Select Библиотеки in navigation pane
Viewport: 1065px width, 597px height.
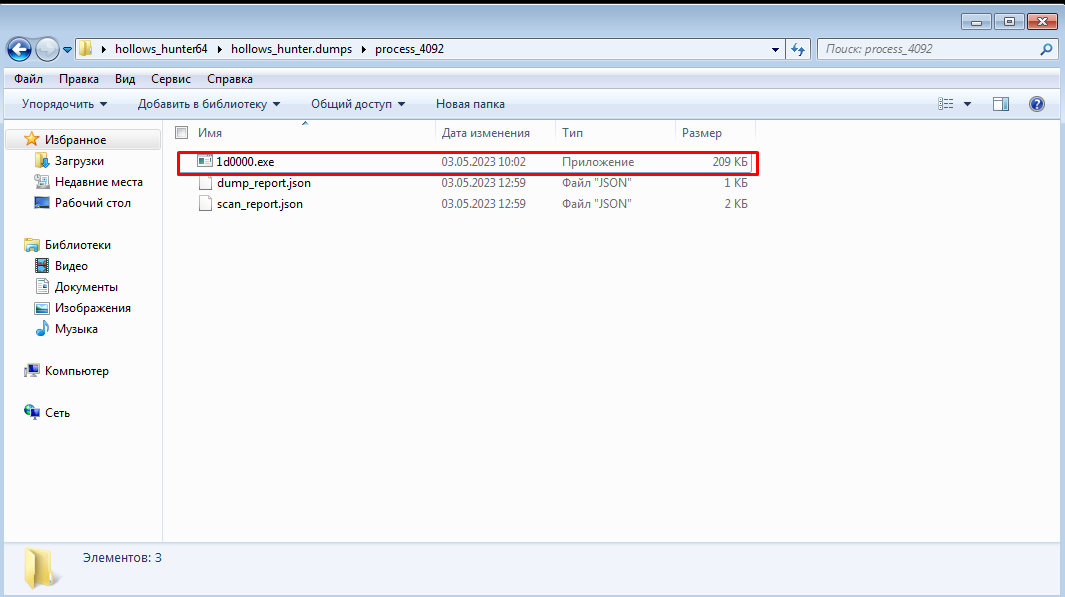pyautogui.click(x=77, y=245)
